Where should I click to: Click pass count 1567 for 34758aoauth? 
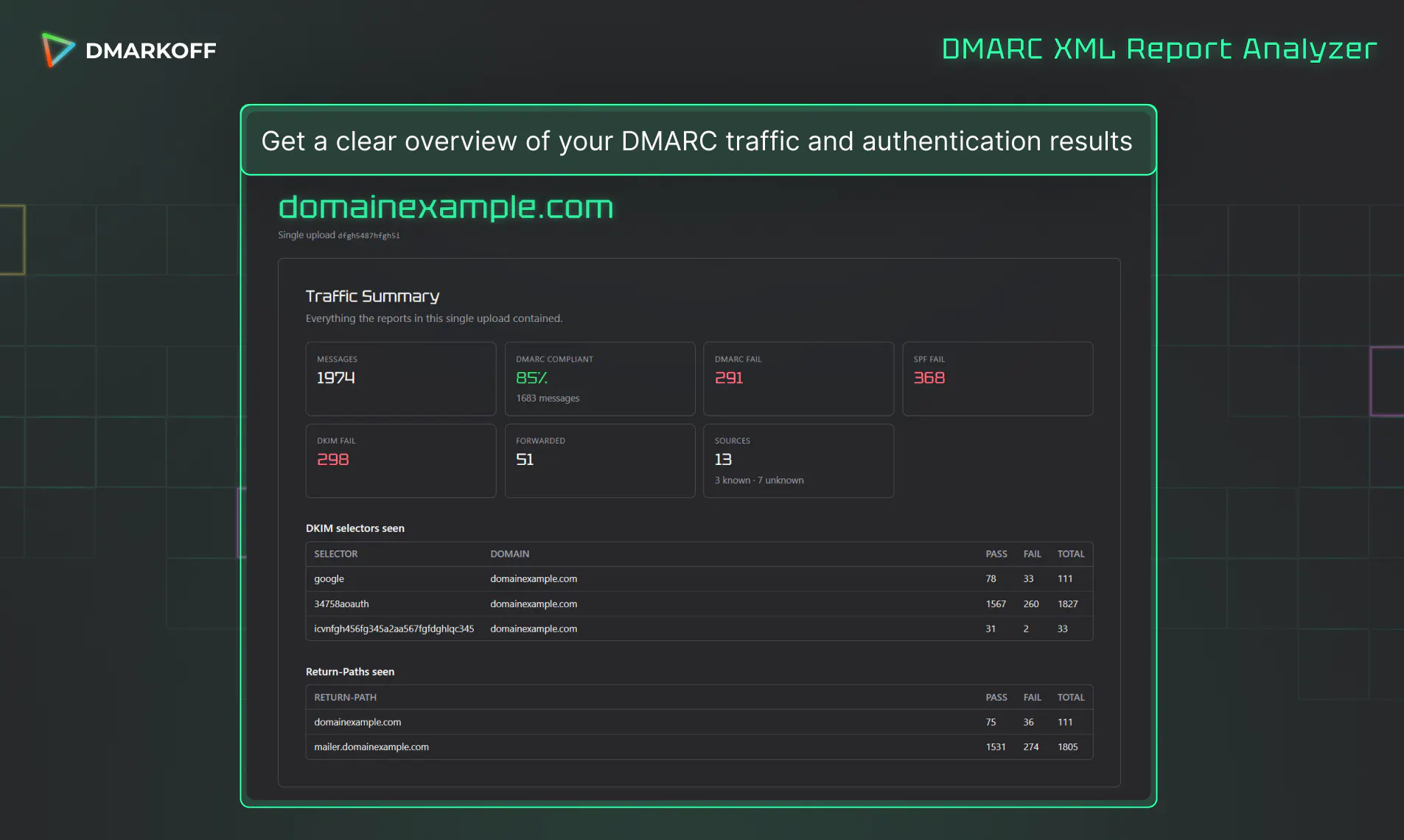[x=996, y=604]
